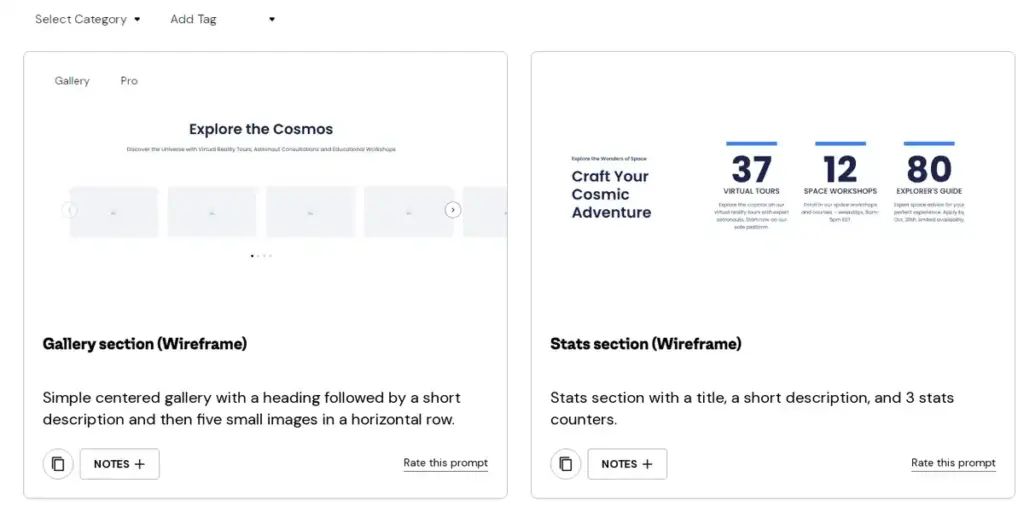Viewport: 1024px width, 512px height.
Task: Open NOTES for Gallery section
Action: point(120,464)
